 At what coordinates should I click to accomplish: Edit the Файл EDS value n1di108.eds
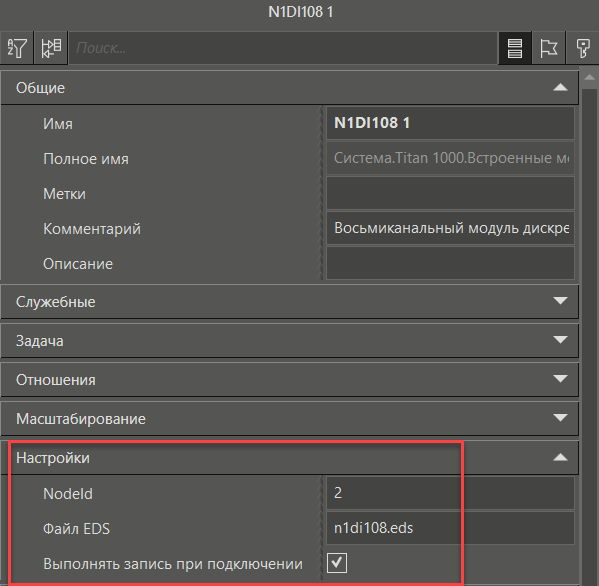point(450,528)
